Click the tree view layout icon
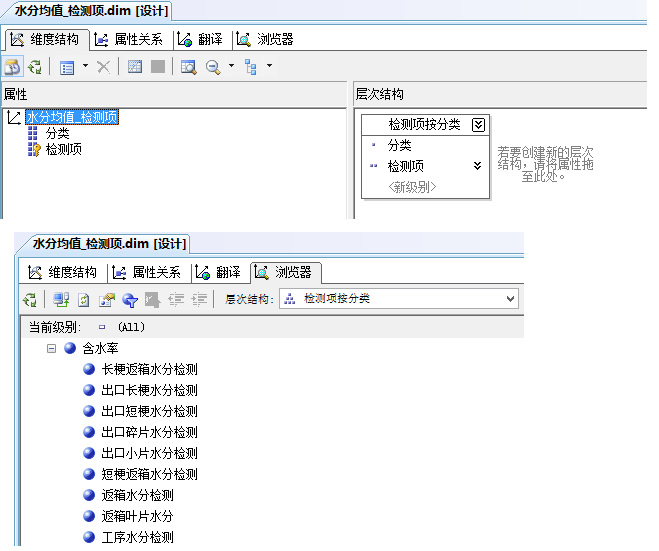659x551 pixels. point(251,67)
